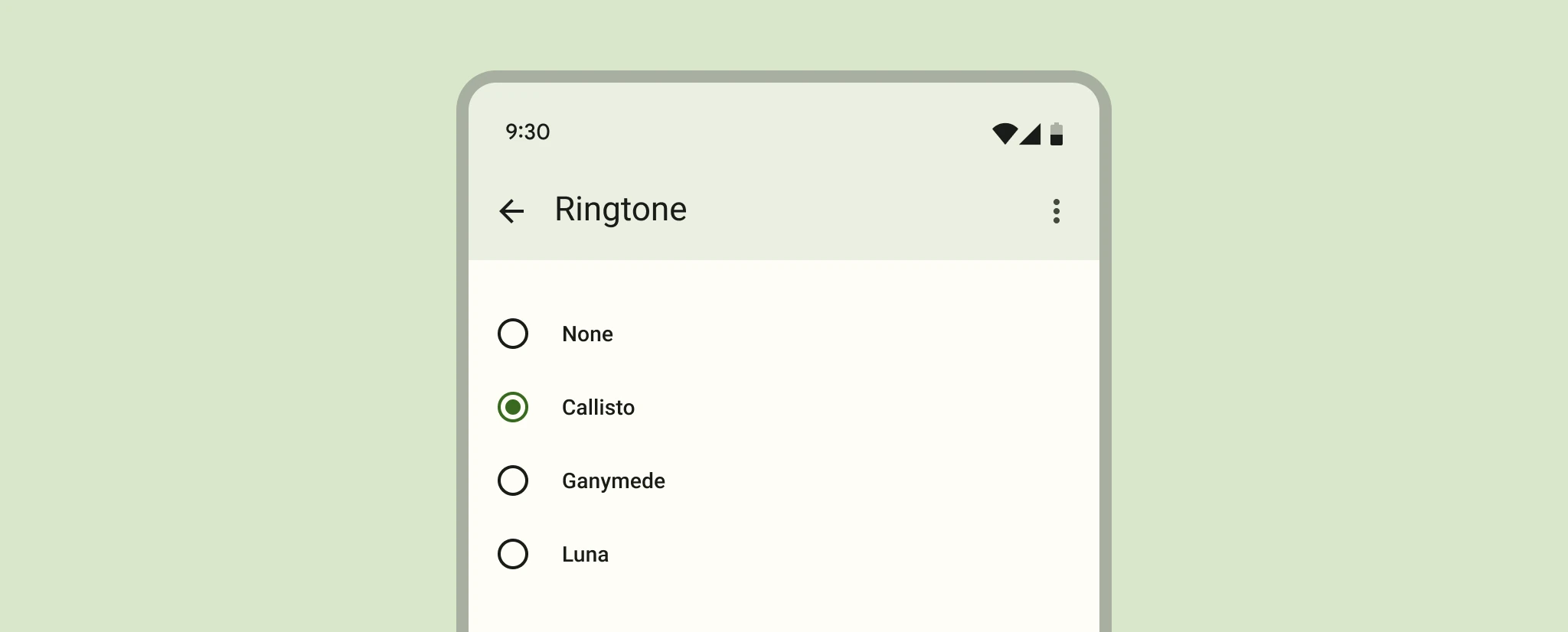The width and height of the screenshot is (1568, 632).
Task: Click the Wi-Fi status icon
Action: [x=1004, y=132]
